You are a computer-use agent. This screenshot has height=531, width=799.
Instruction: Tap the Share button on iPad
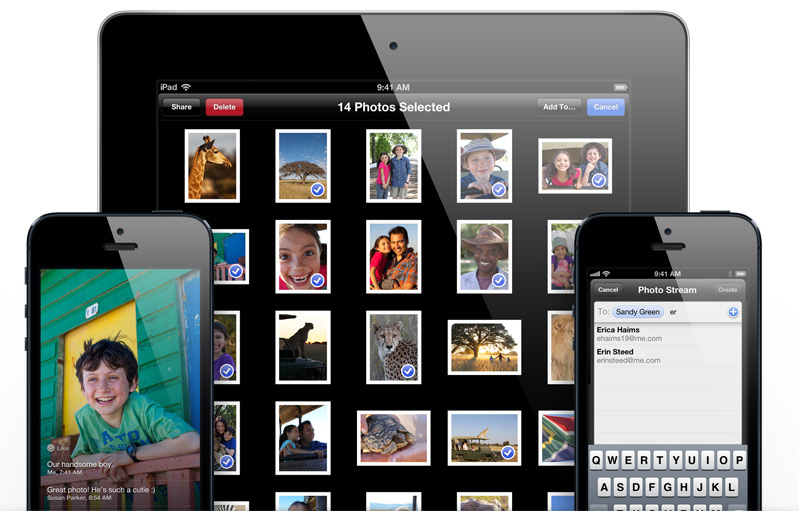point(181,107)
